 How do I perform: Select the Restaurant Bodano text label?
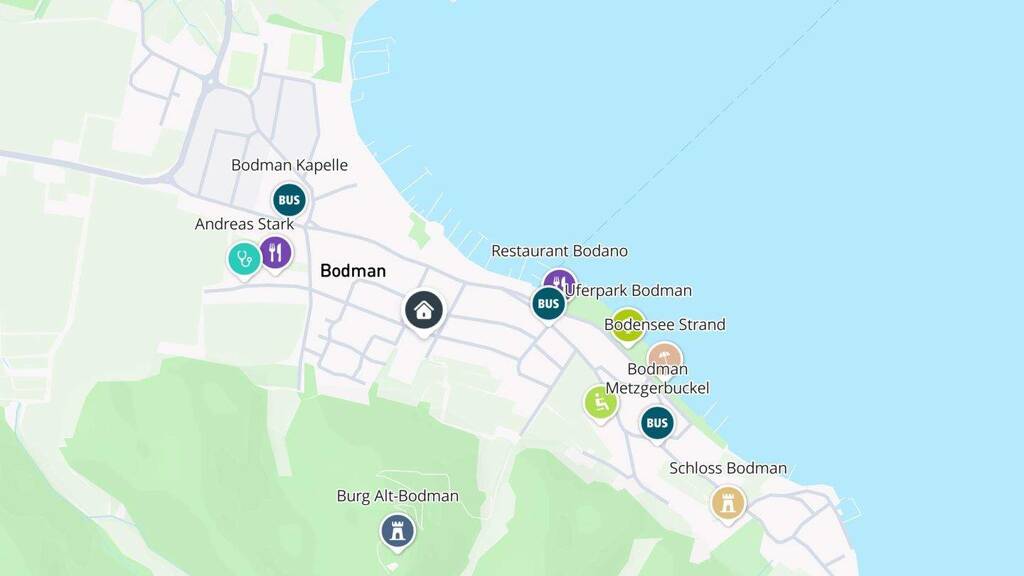tap(560, 251)
